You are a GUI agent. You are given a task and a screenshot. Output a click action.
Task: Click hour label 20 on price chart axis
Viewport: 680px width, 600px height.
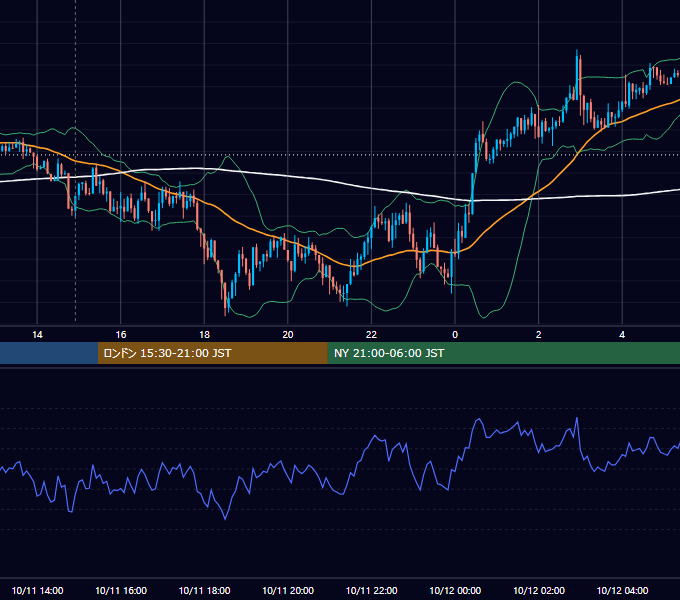click(288, 334)
